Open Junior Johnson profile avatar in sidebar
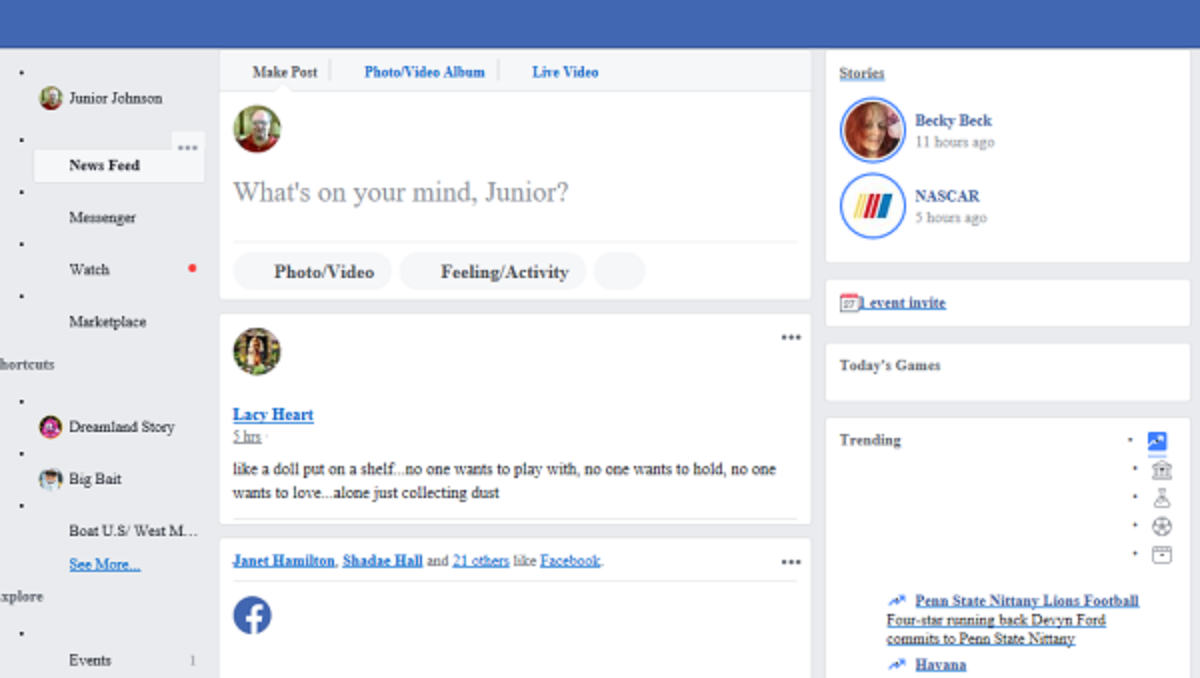Viewport: 1200px width, 678px height. pyautogui.click(x=51, y=98)
